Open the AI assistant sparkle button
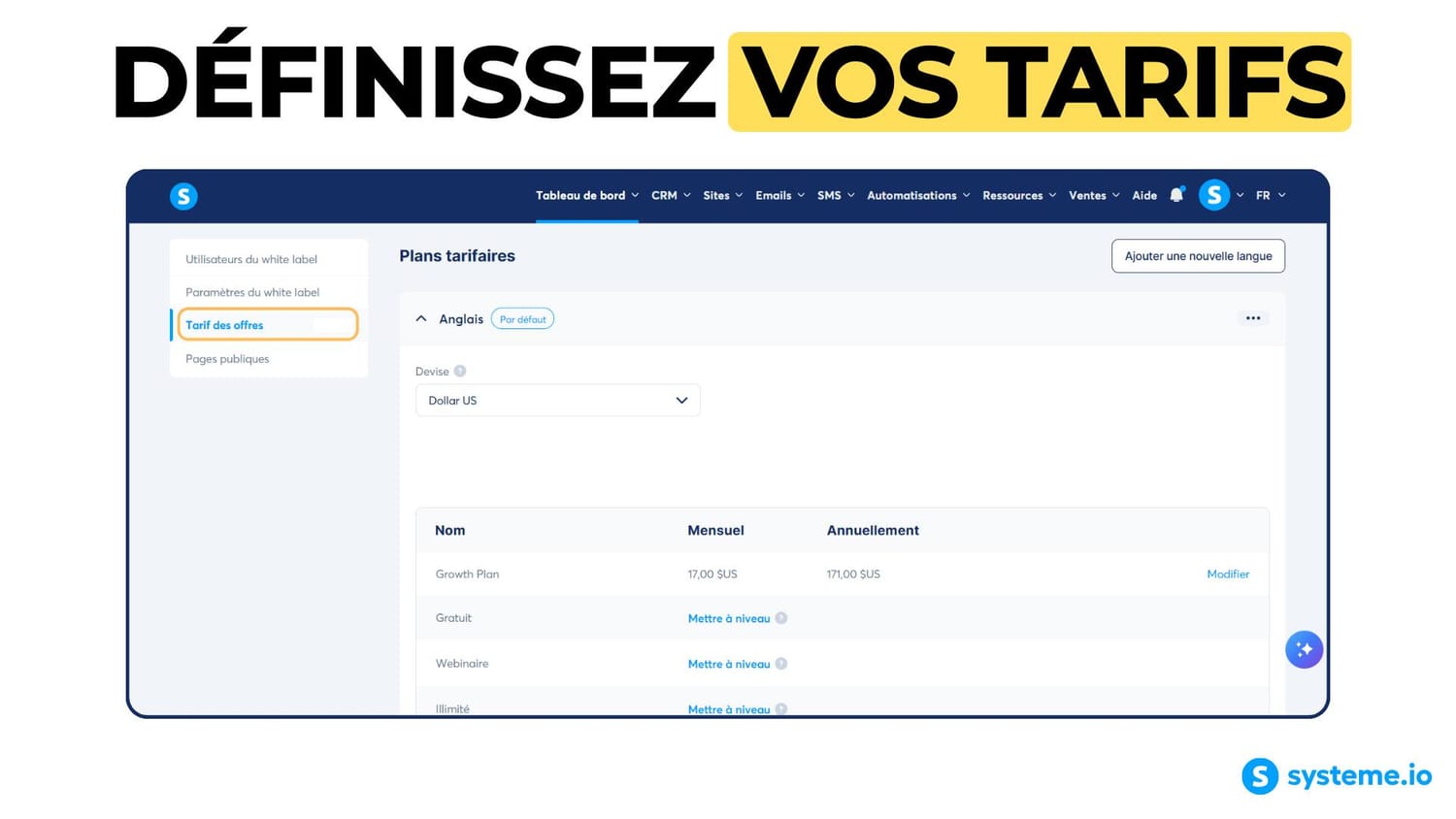Viewport: 1456px width, 819px height. pyautogui.click(x=1304, y=649)
